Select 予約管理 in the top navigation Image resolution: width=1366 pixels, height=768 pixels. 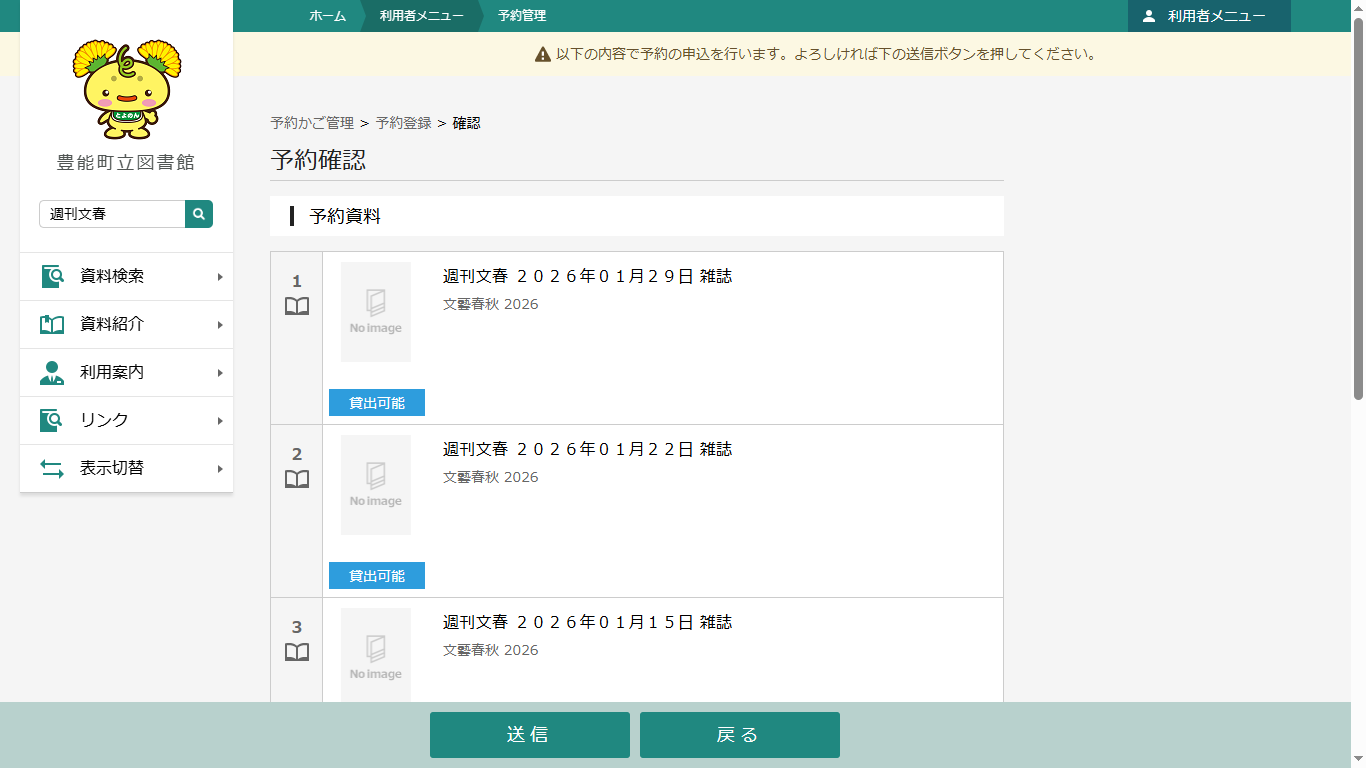coord(522,16)
